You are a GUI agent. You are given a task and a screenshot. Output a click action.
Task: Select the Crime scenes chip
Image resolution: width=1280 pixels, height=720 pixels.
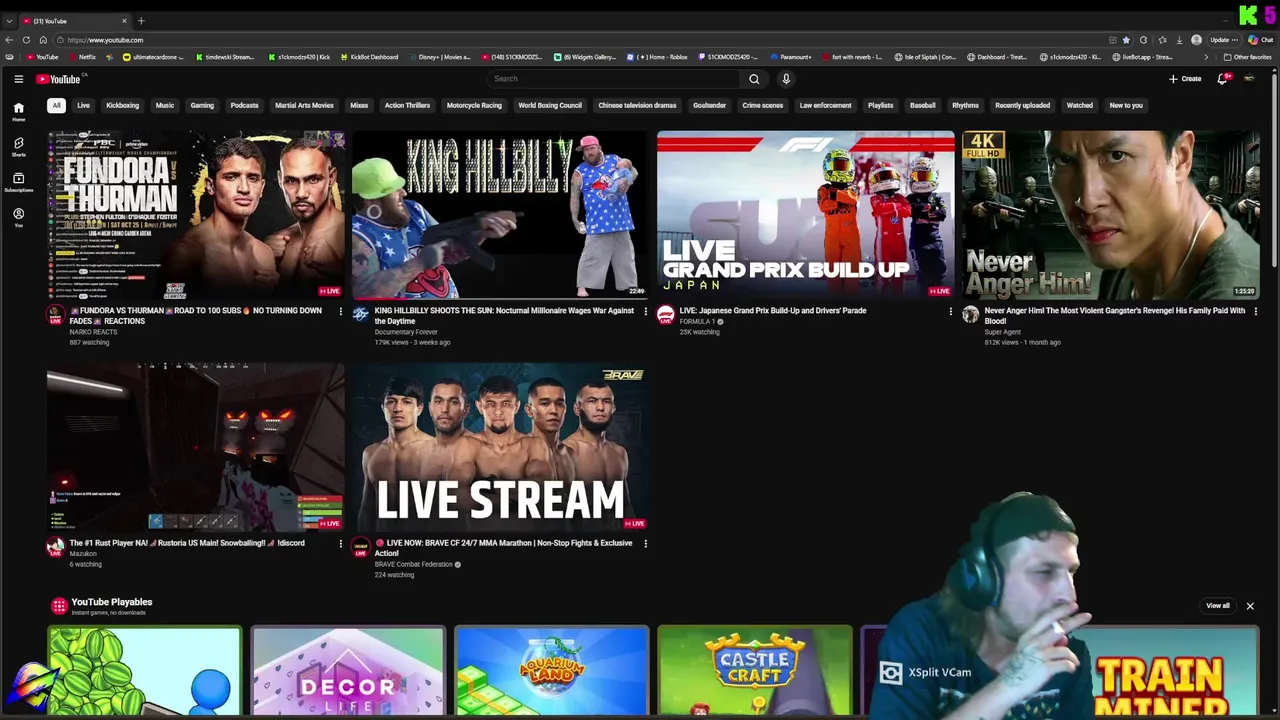coord(763,105)
